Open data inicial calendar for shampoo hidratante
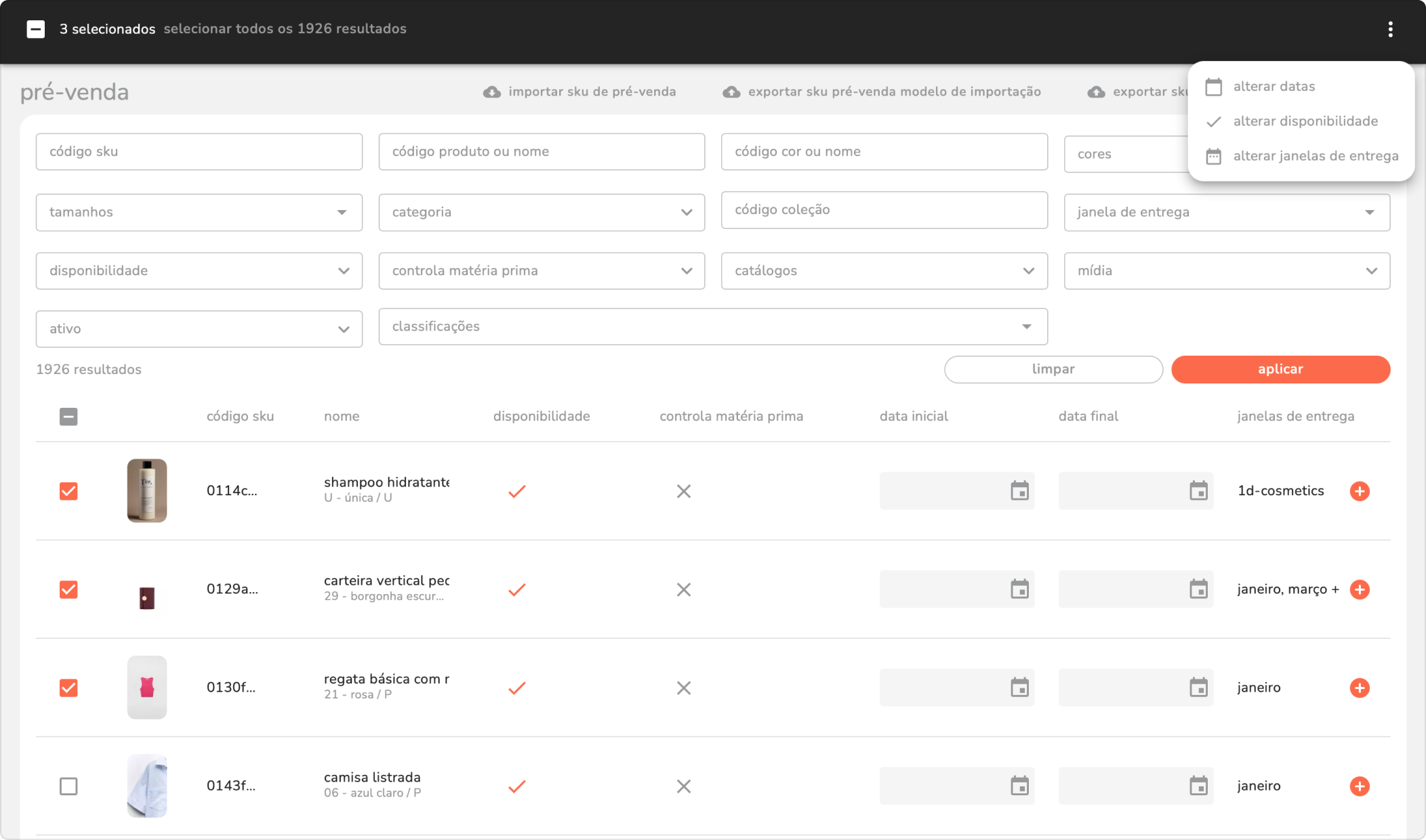 [1019, 491]
